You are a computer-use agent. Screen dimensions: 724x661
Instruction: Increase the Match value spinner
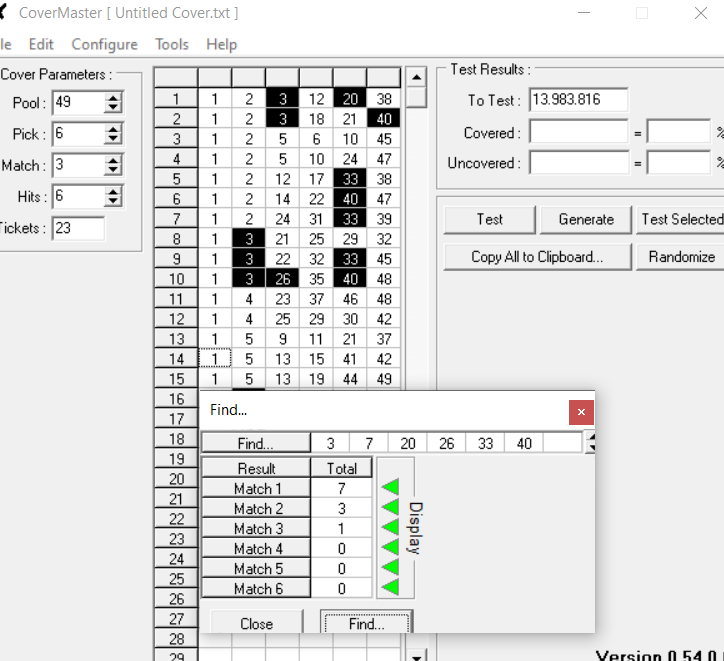[x=113, y=160]
